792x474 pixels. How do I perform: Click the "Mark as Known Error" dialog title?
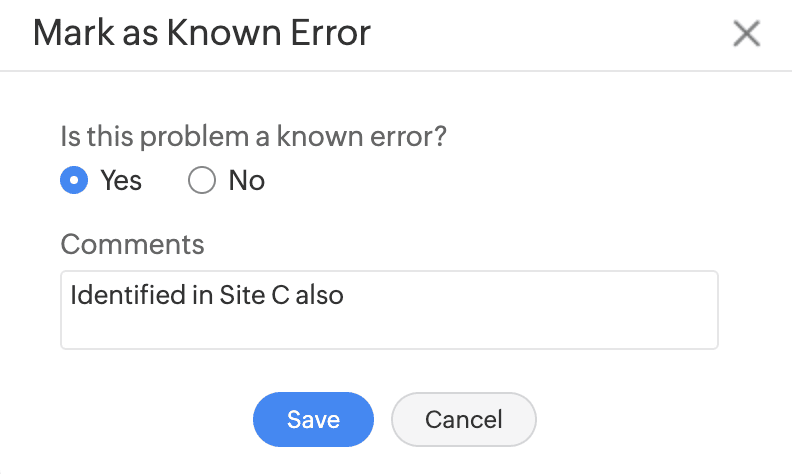(x=201, y=34)
